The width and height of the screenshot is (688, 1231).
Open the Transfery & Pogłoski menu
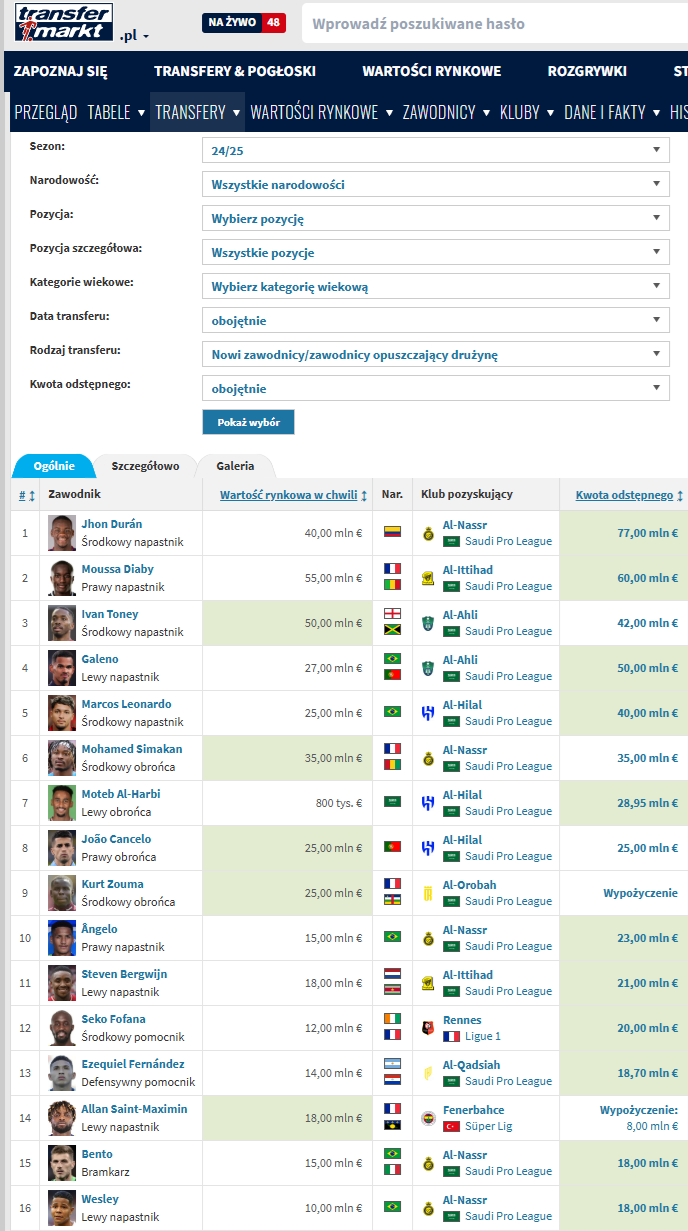[x=235, y=71]
